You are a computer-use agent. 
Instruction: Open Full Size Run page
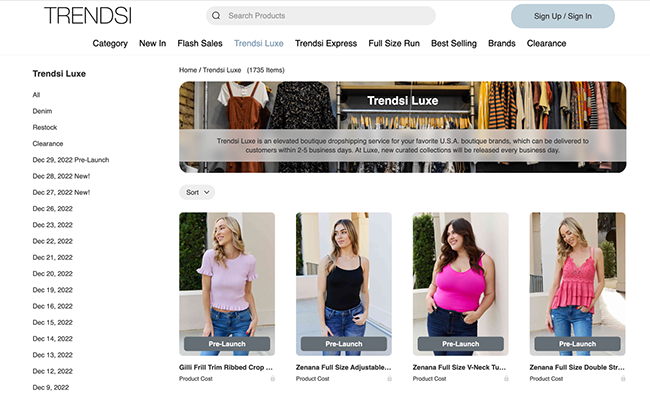[394, 43]
